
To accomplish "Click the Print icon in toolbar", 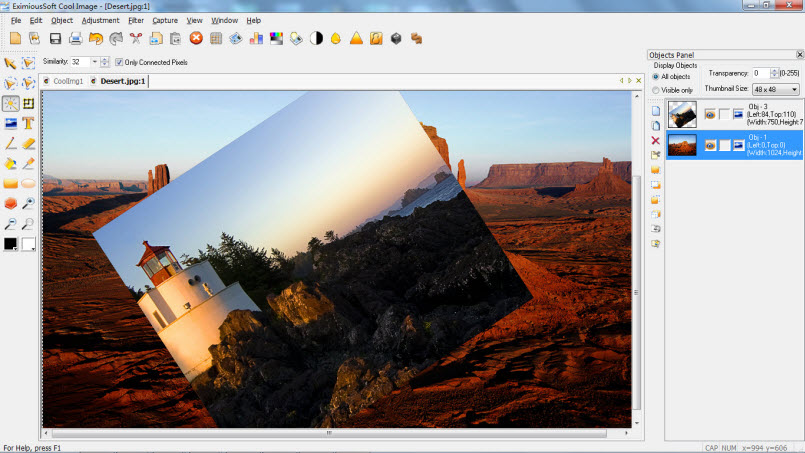I will click(x=75, y=39).
